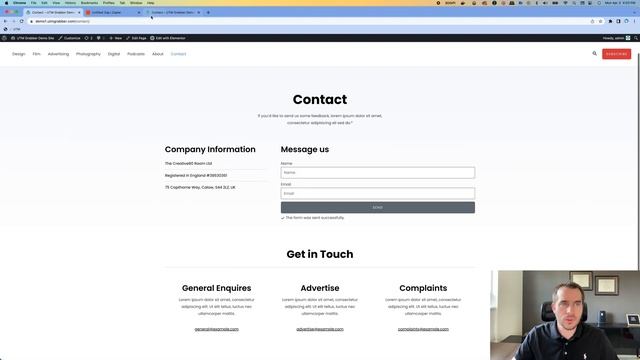Viewport: 640px width, 360px height.
Task: Open the About nav link
Action: click(x=158, y=54)
